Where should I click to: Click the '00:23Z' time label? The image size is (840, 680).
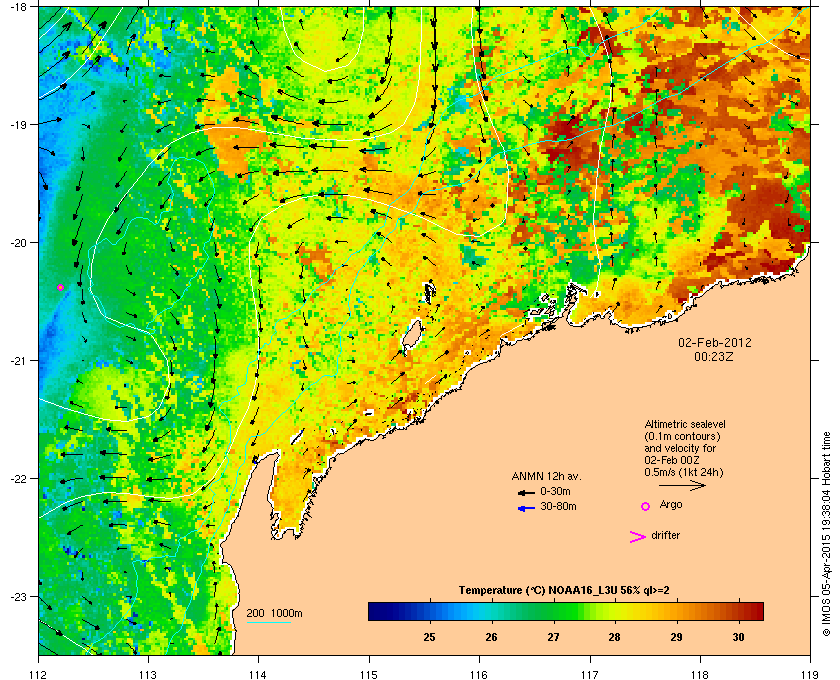point(714,356)
